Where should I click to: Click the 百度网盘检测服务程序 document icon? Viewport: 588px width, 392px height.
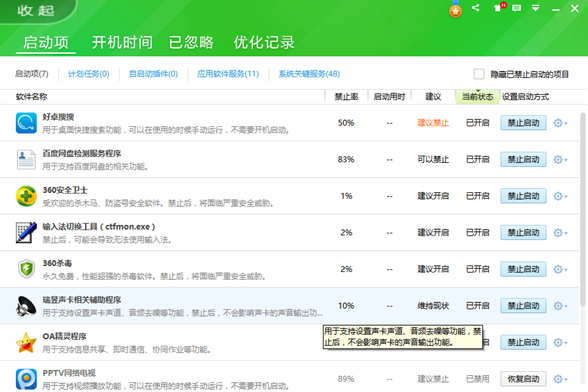[26, 159]
